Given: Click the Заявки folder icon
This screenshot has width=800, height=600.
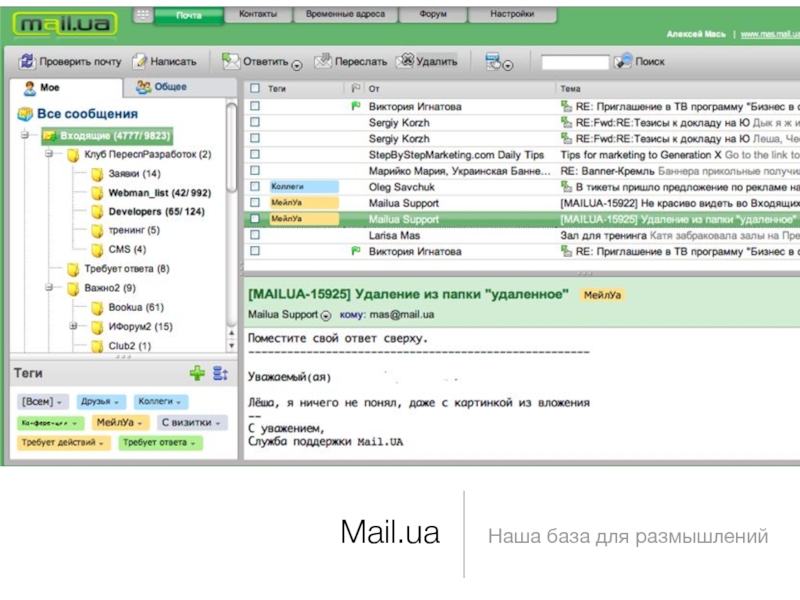Looking at the screenshot, I should pos(97,174).
